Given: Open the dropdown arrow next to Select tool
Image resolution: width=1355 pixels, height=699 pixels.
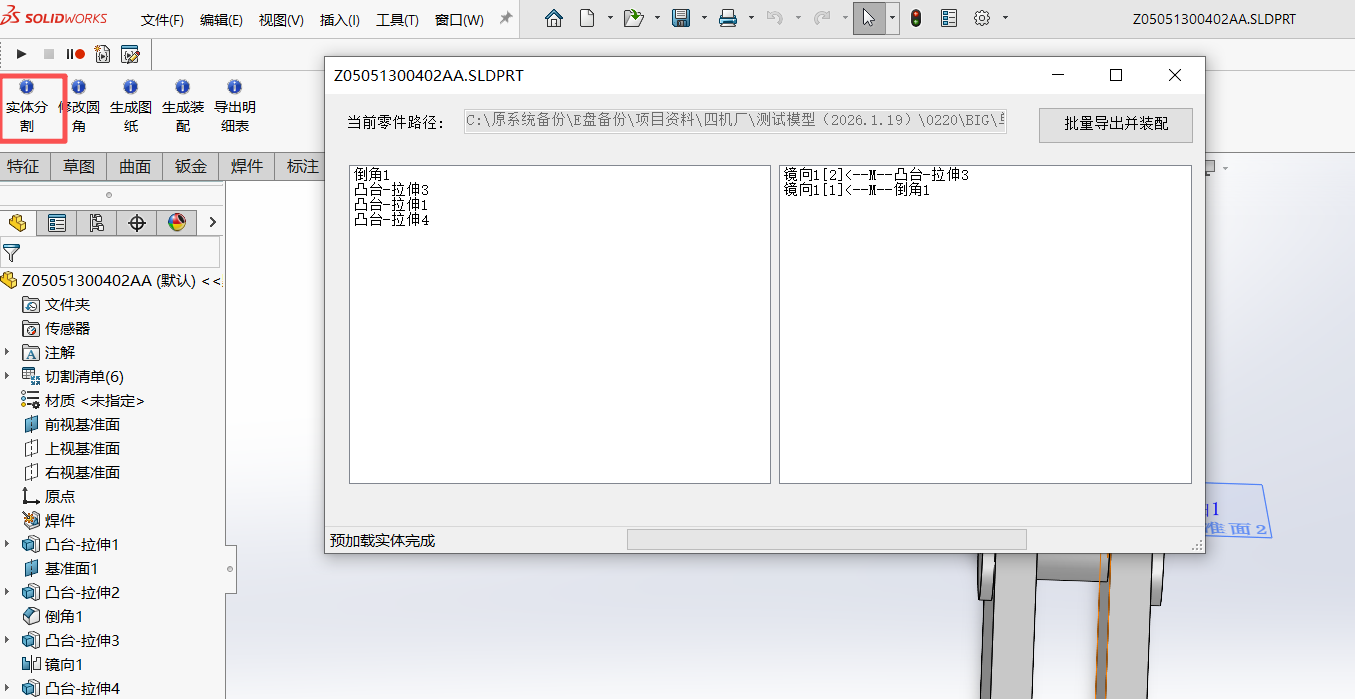Looking at the screenshot, I should 893,18.
